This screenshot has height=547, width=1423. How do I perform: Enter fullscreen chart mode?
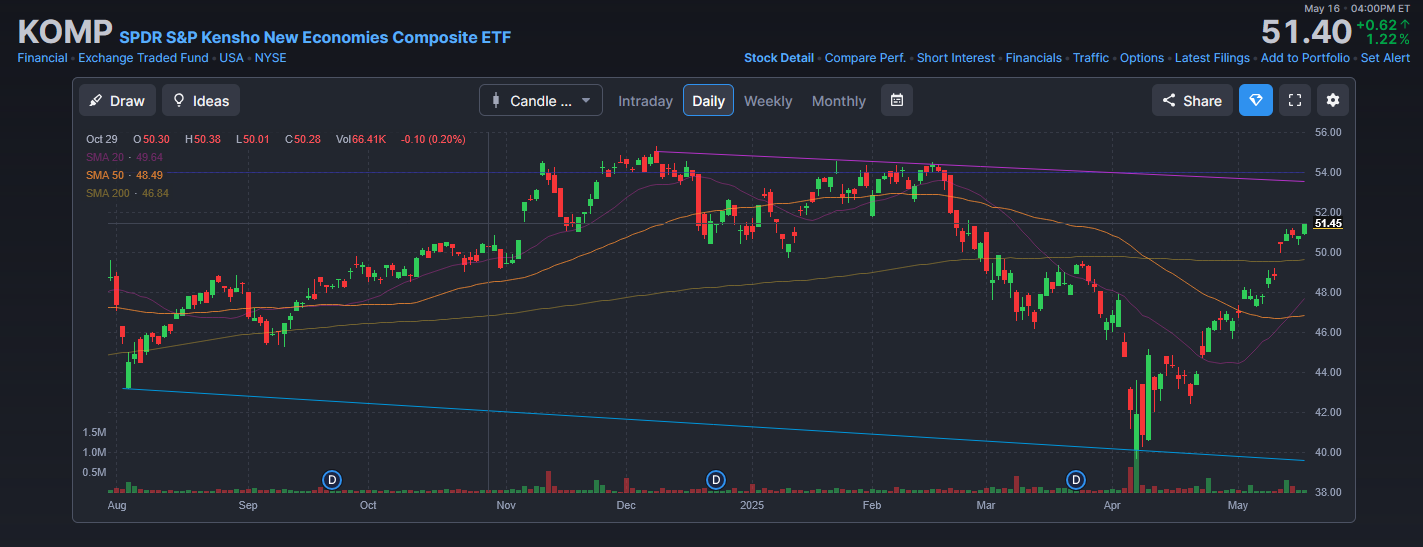[1294, 100]
